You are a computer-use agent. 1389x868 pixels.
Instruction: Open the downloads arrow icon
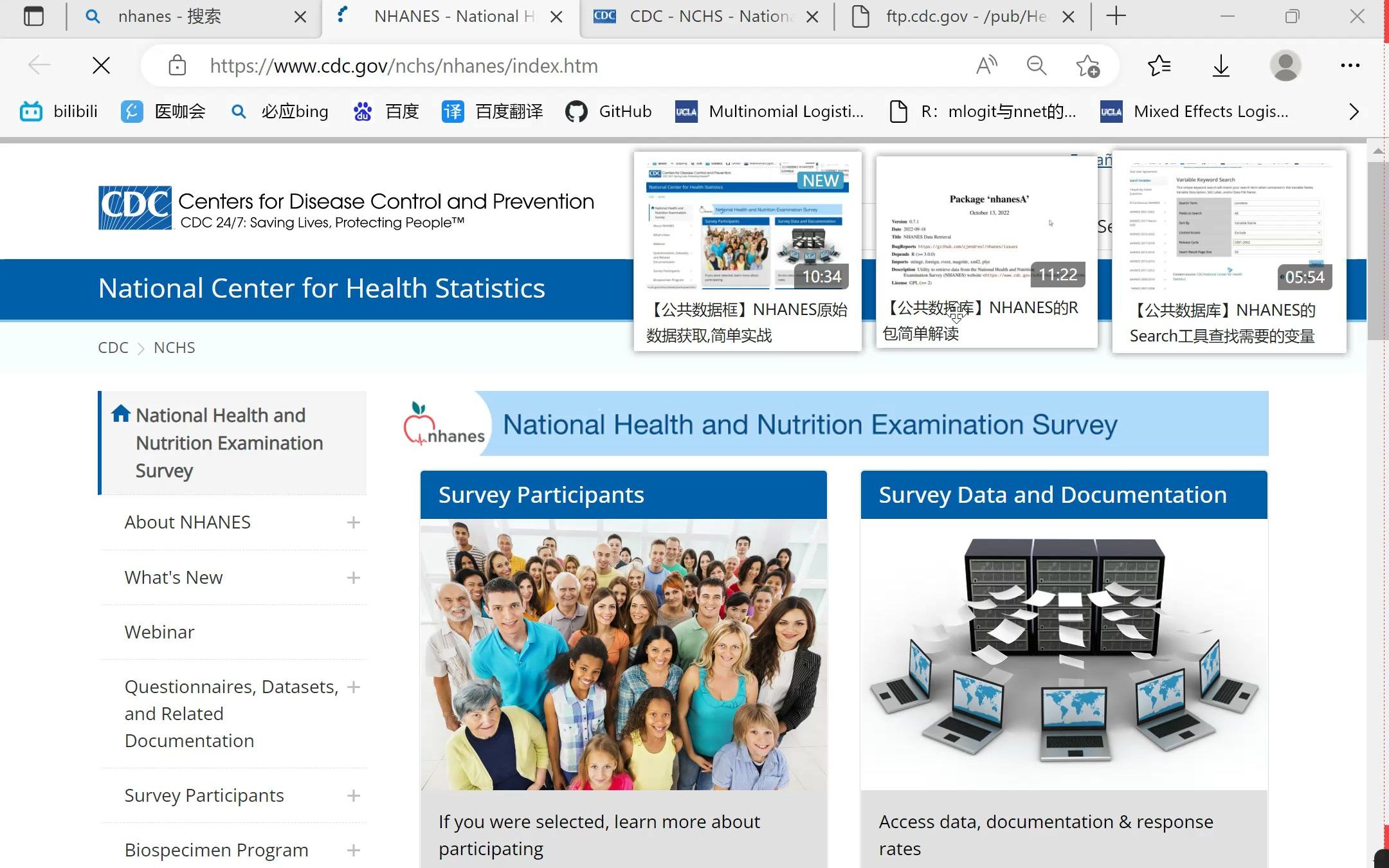[x=1221, y=65]
